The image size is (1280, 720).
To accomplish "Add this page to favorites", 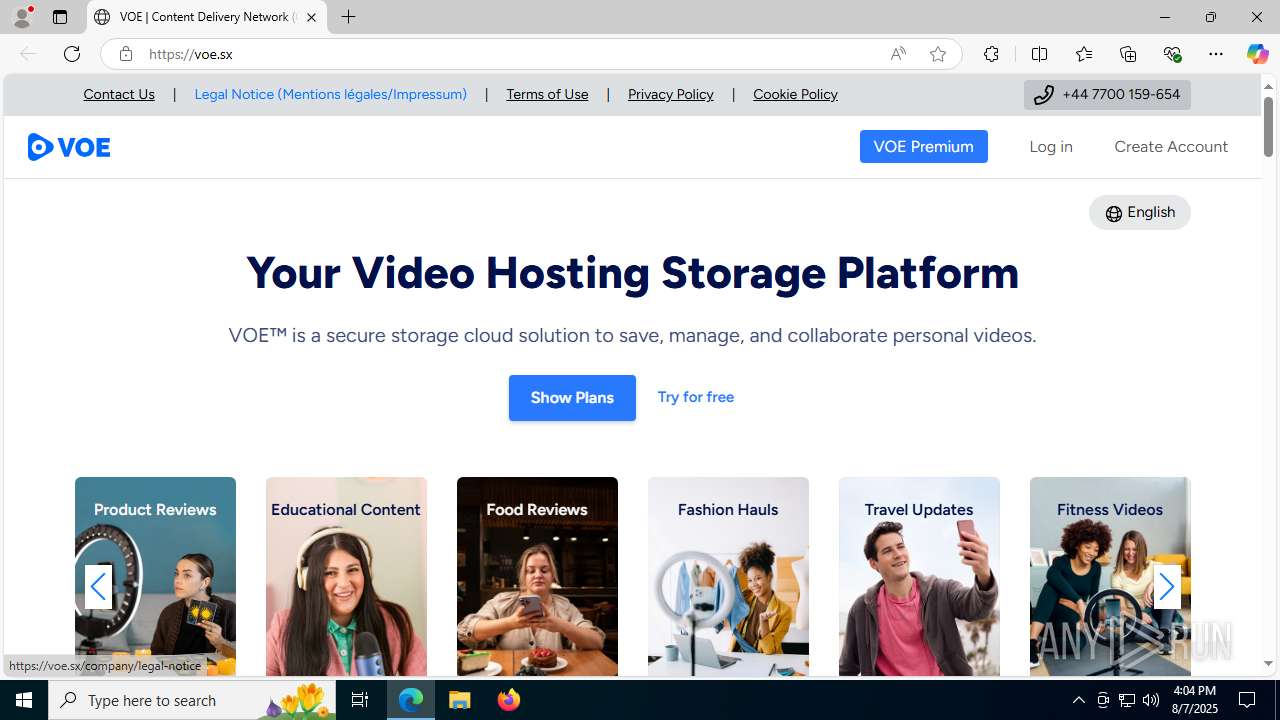I will pyautogui.click(x=937, y=54).
